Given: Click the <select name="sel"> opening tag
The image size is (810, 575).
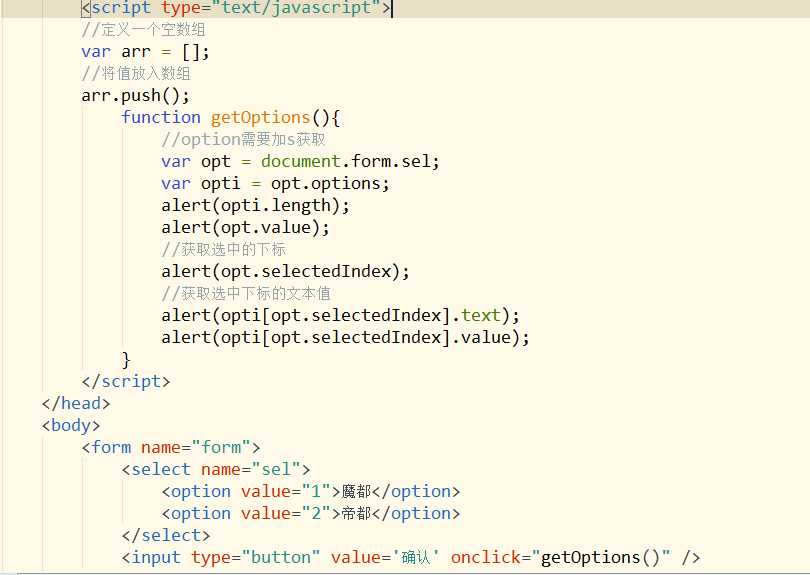Looking at the screenshot, I should [x=216, y=469].
